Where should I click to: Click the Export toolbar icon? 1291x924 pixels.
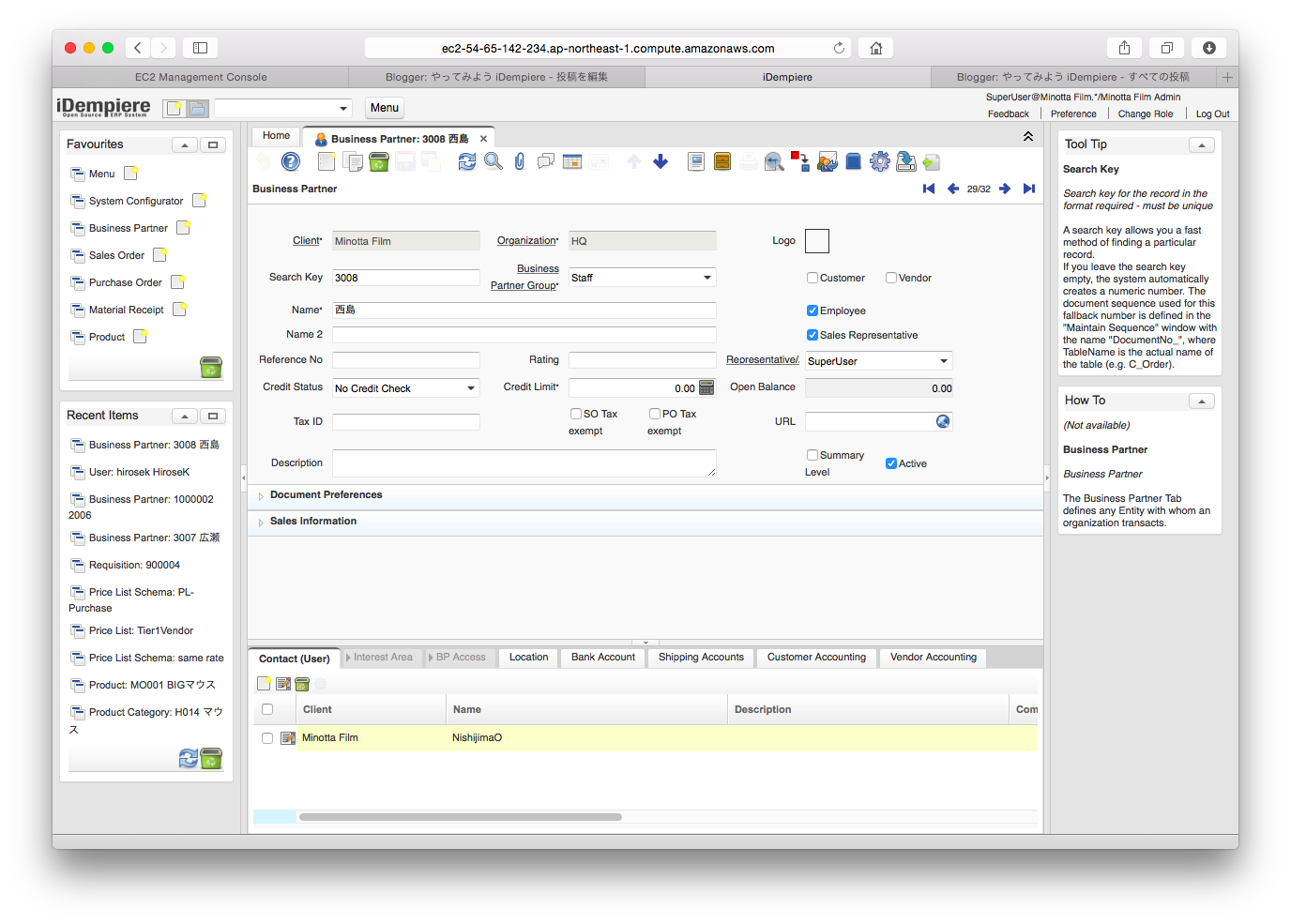click(x=905, y=162)
